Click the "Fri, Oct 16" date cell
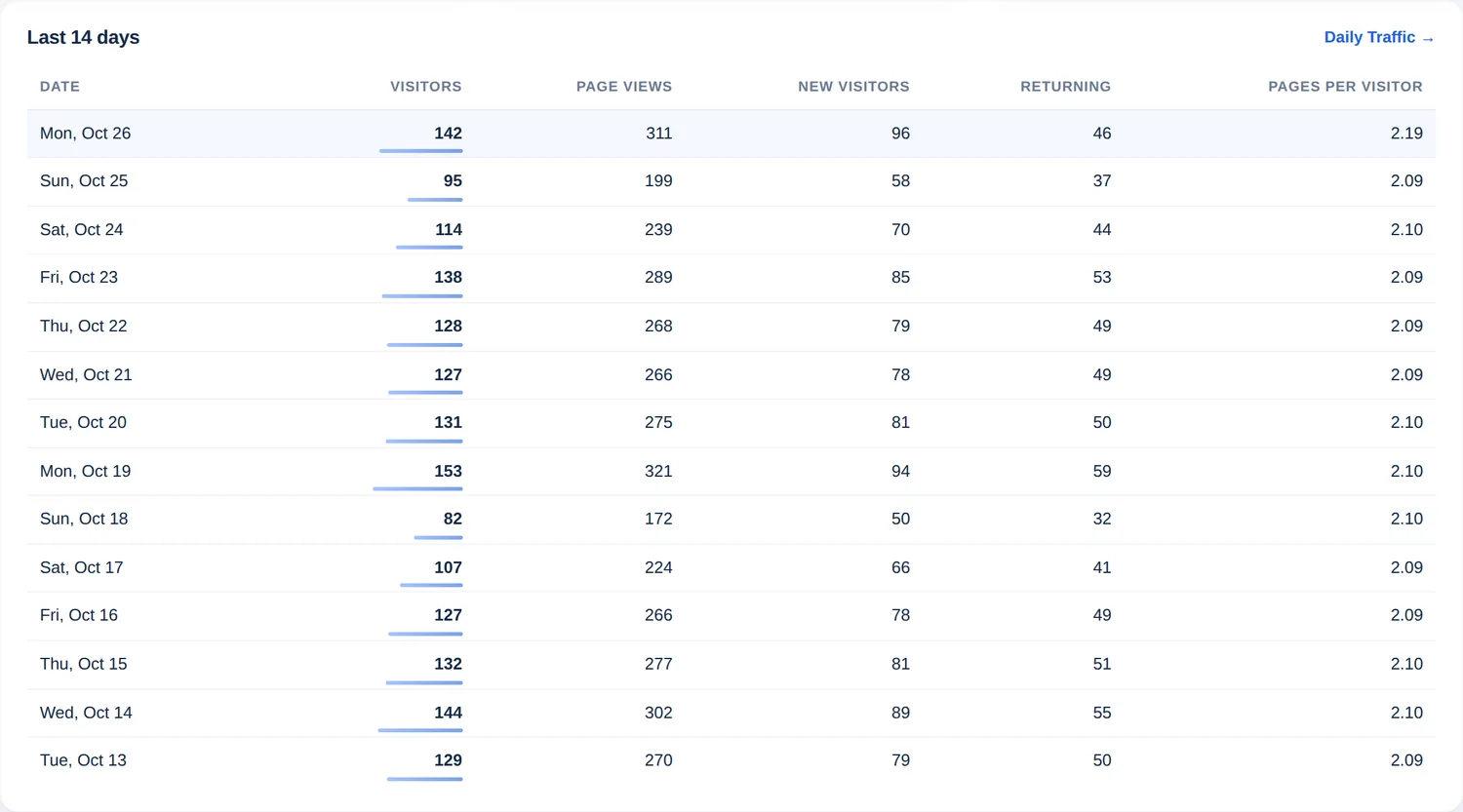1463x812 pixels. coord(79,616)
